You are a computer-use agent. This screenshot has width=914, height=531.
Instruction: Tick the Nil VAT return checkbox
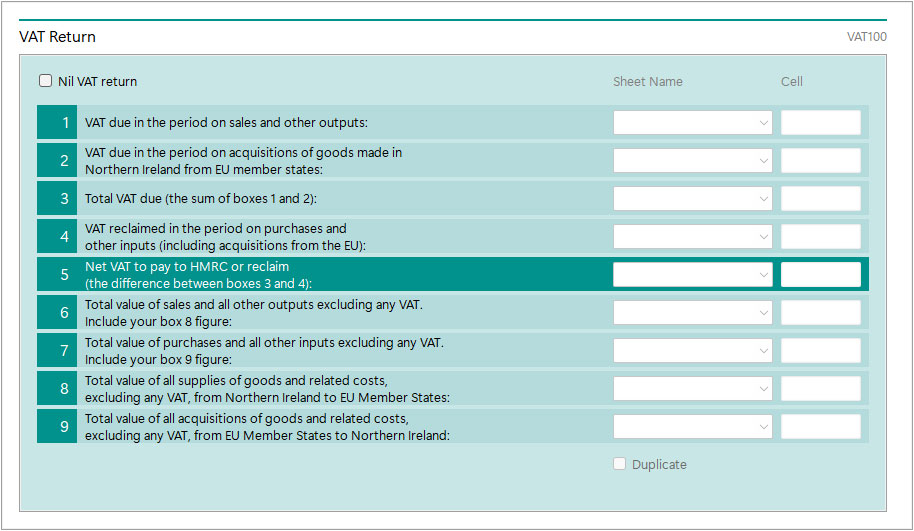(46, 81)
